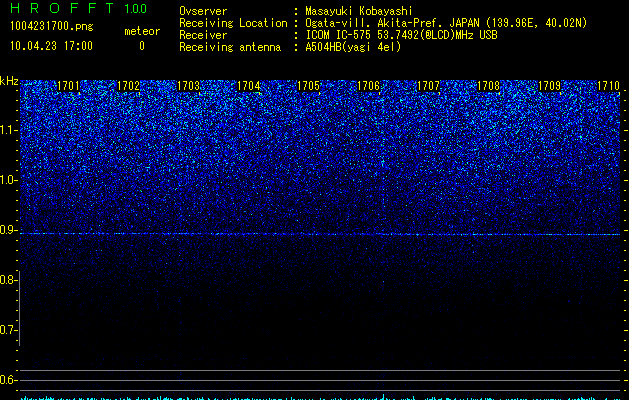The width and height of the screenshot is (629, 400).
Task: Click the observer name Masayuki Kobayashi
Action: 359,11
